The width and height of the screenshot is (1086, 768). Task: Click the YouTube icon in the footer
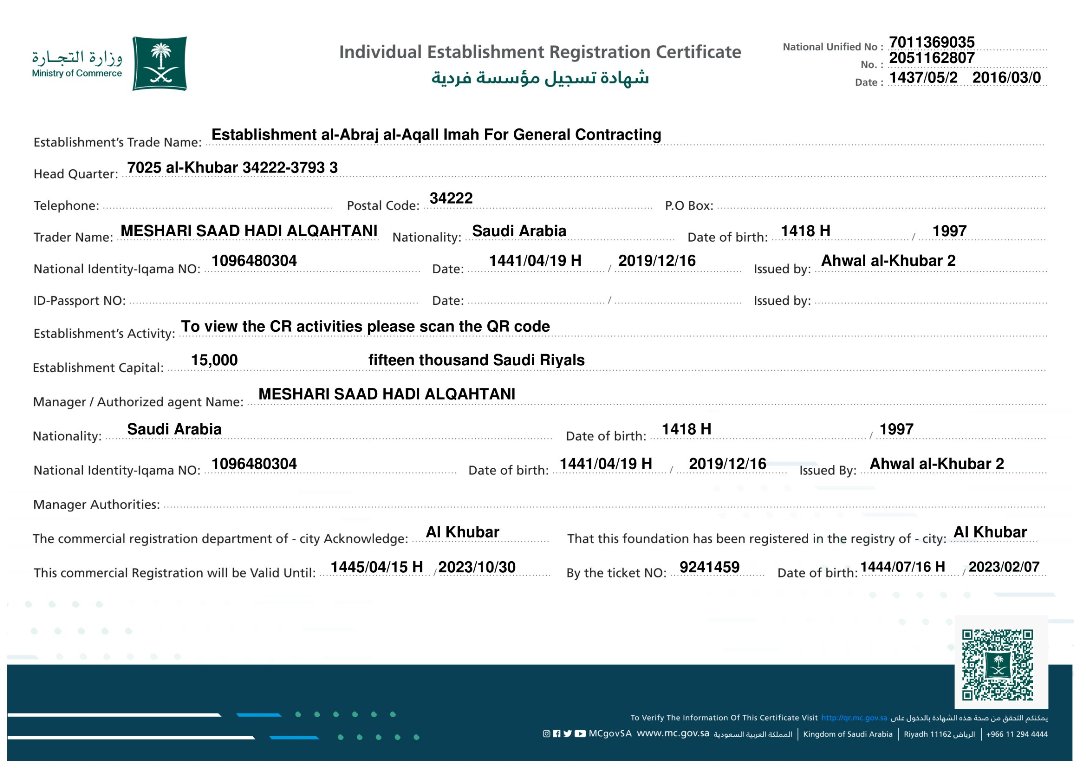580,733
